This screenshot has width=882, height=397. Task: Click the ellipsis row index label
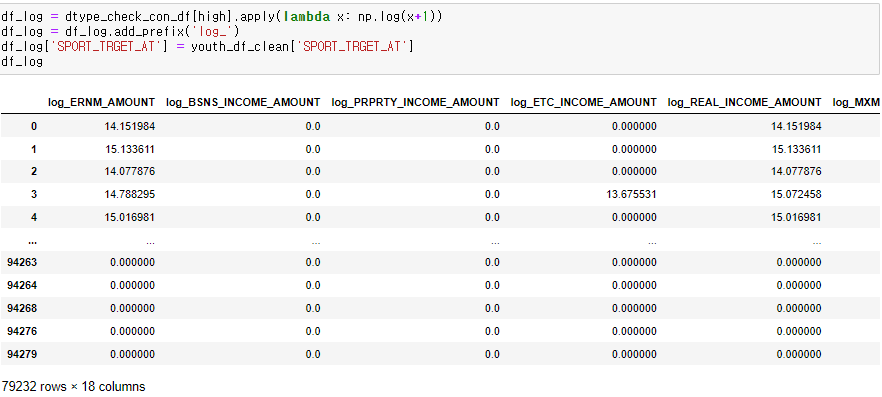33,242
